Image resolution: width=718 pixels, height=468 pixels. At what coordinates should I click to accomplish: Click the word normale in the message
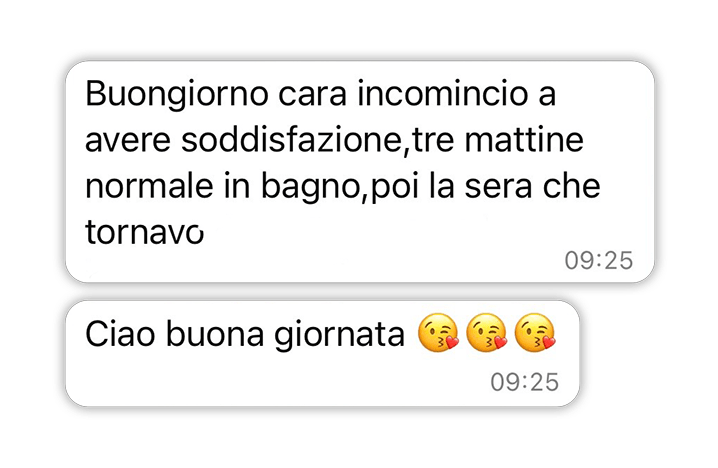pyautogui.click(x=149, y=186)
